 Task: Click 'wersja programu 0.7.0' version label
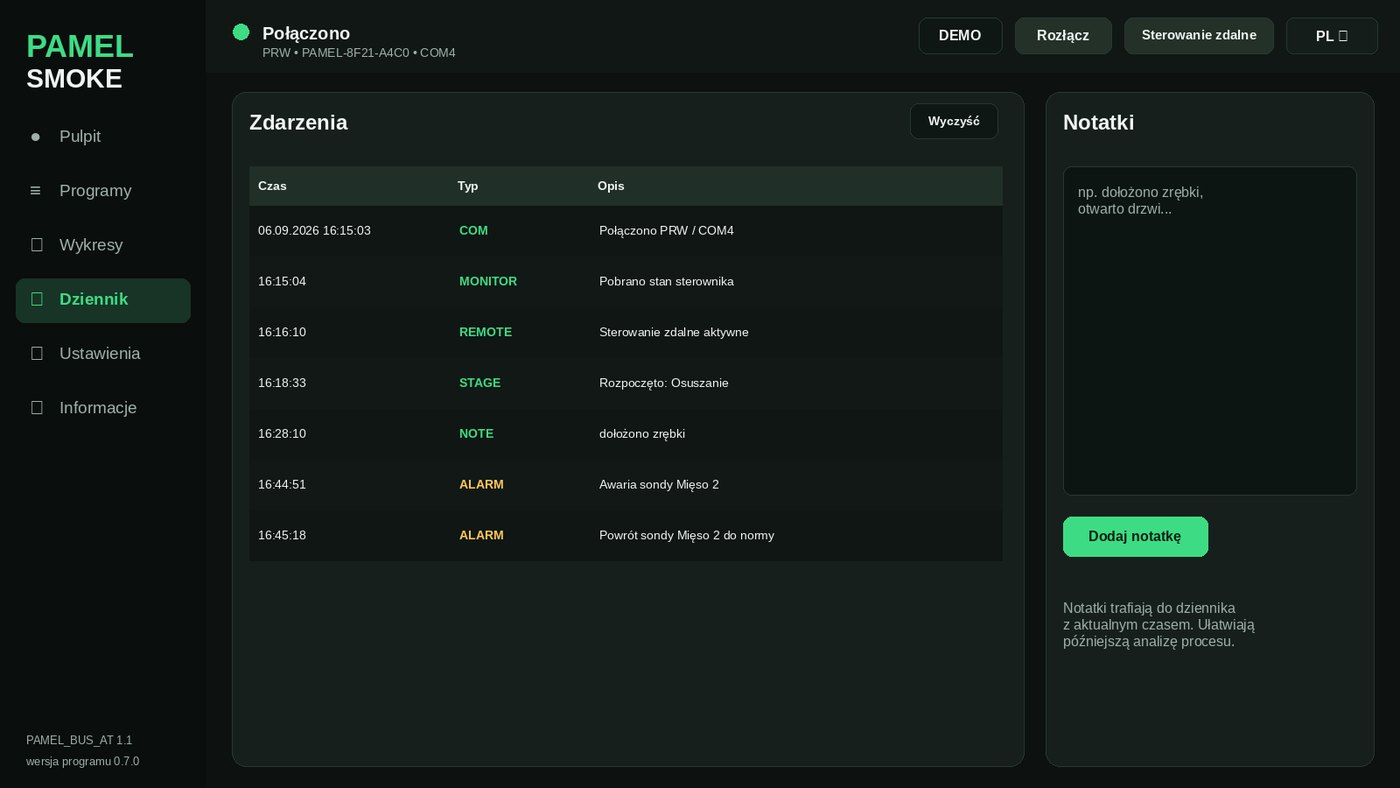click(83, 762)
